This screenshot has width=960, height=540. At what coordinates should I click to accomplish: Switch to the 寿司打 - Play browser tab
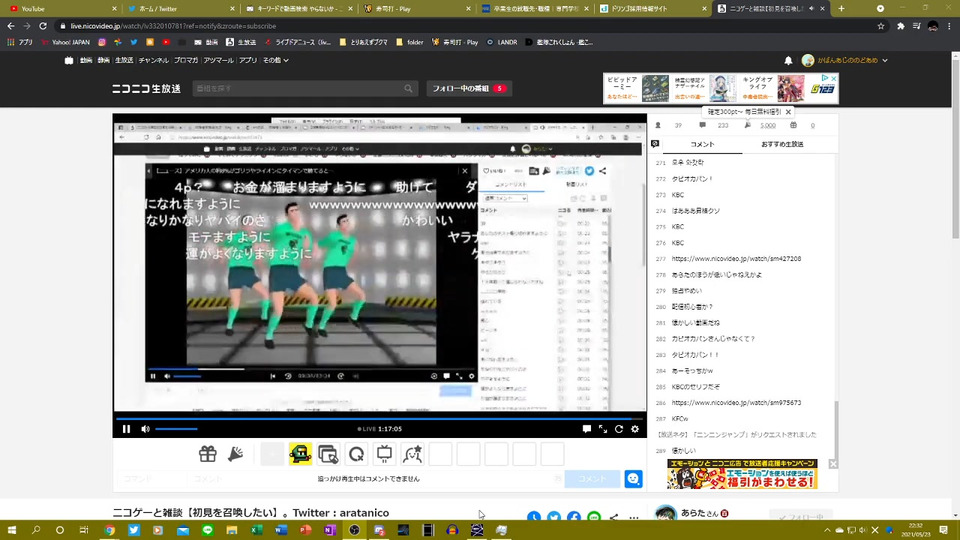[416, 9]
